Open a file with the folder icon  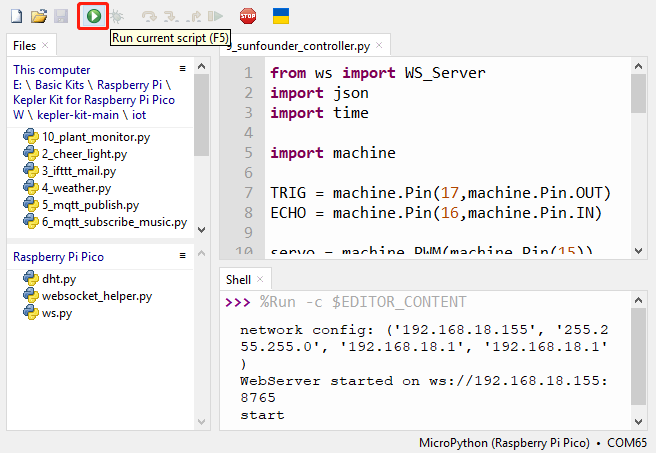pos(38,16)
